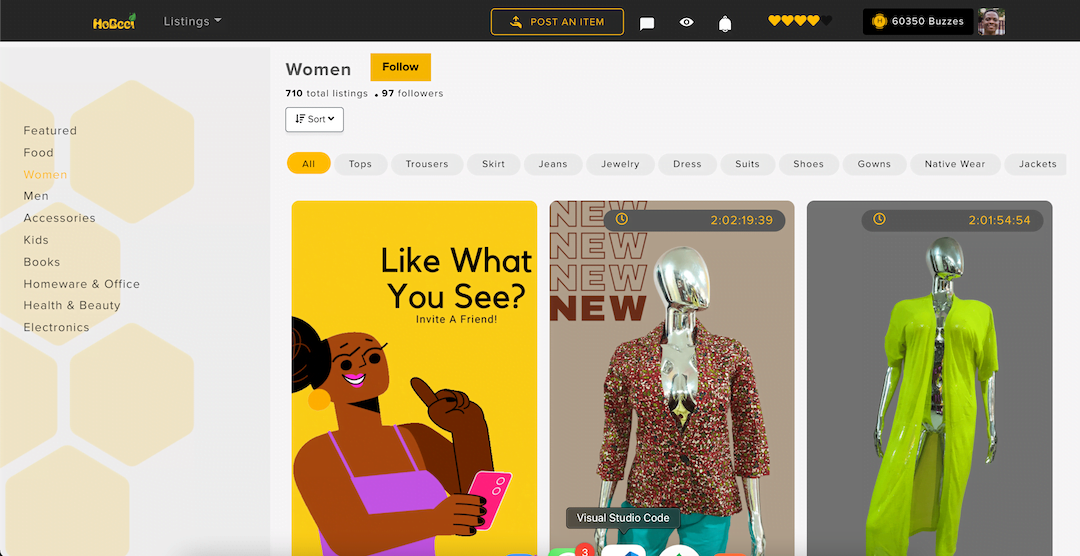Go to the Featured category
This screenshot has height=556, width=1080.
click(x=50, y=130)
